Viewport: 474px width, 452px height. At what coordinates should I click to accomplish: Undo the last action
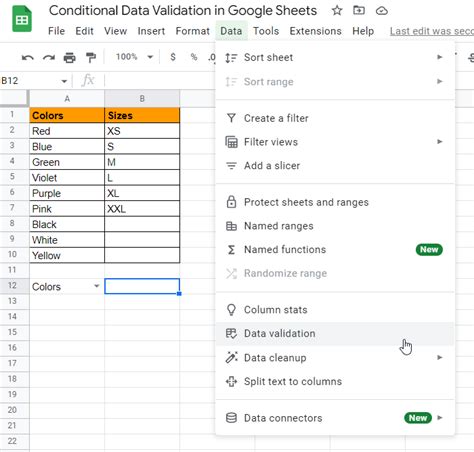(27, 57)
